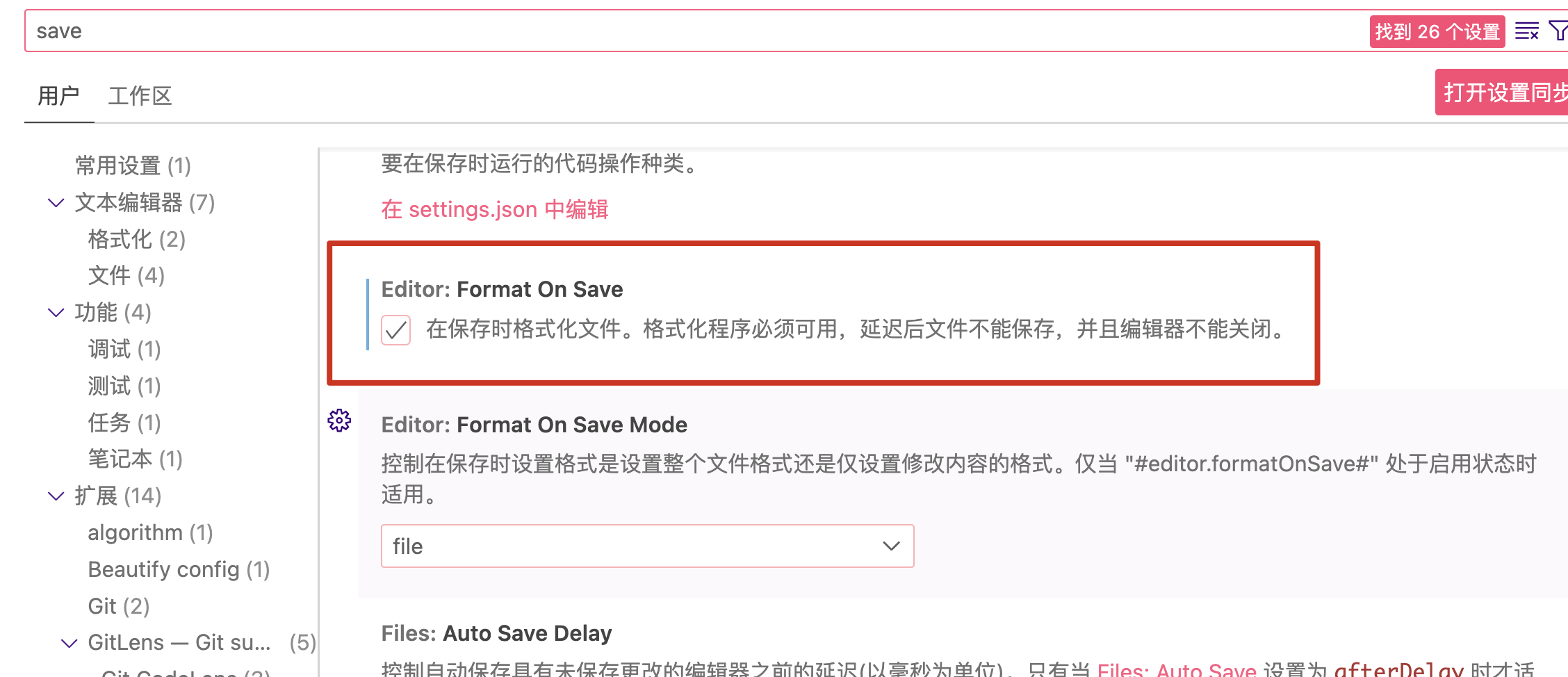Screen dimensions: 1568x677
Task: Collapse the 文本编辑器 tree section
Action: [56, 203]
